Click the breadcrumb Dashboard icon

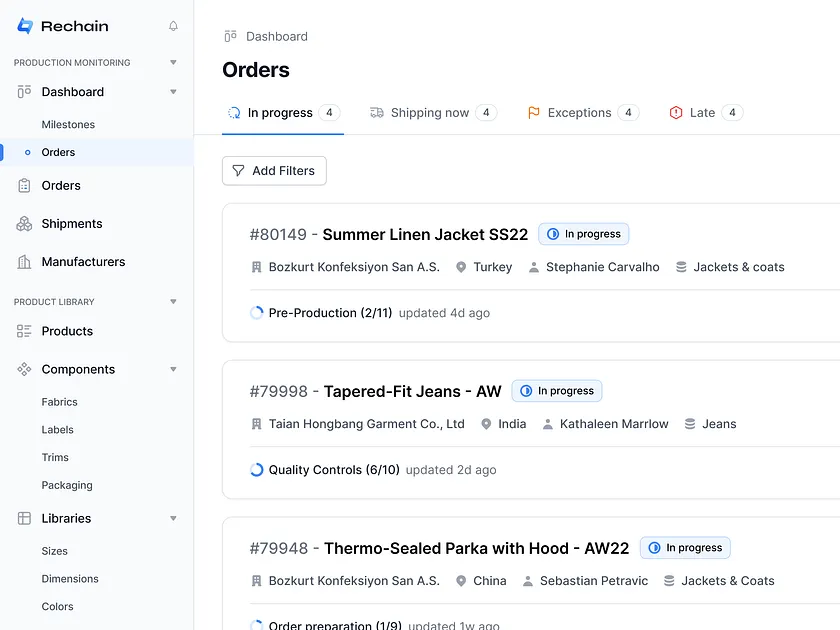tap(230, 36)
